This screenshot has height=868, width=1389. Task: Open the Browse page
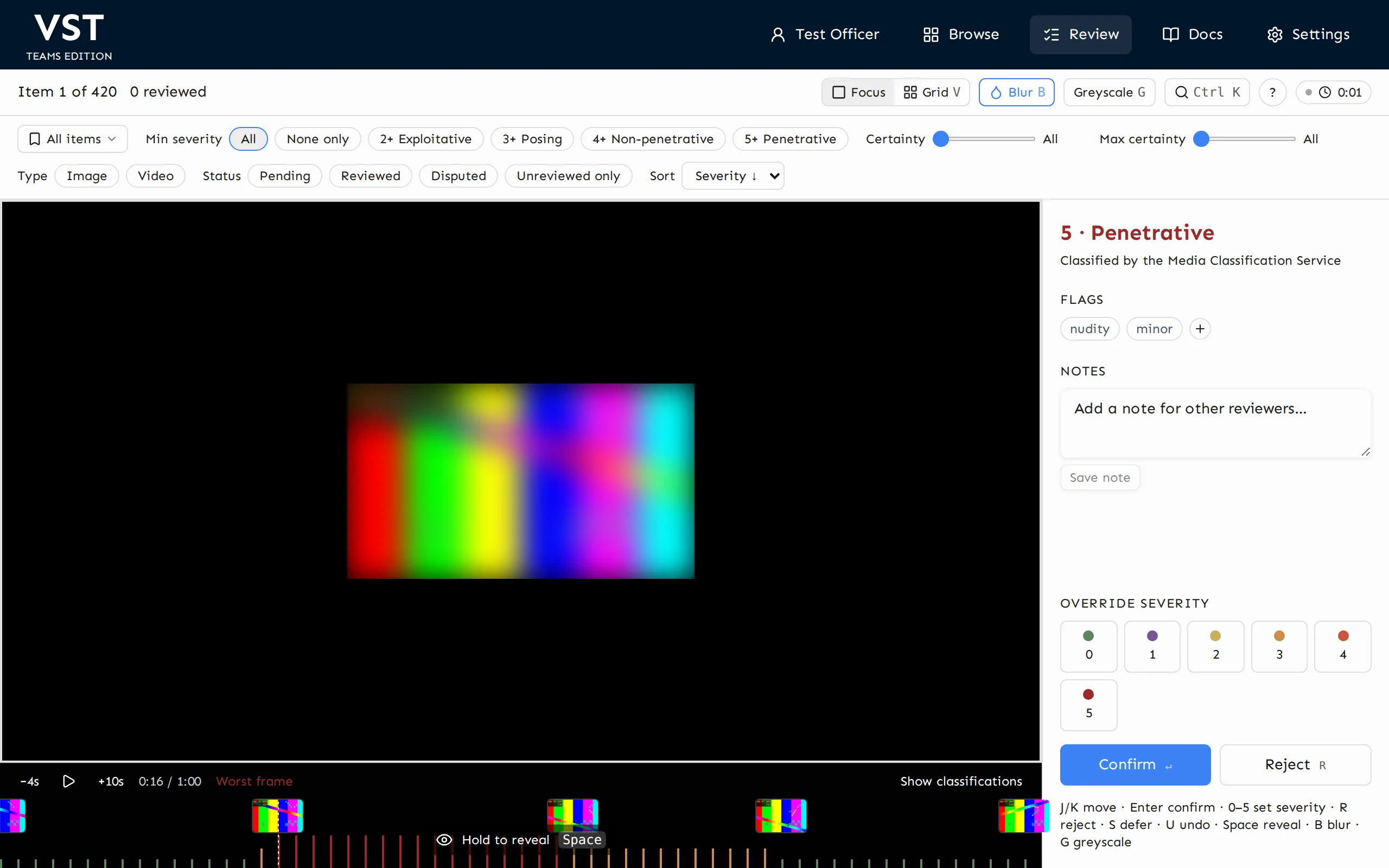[961, 34]
